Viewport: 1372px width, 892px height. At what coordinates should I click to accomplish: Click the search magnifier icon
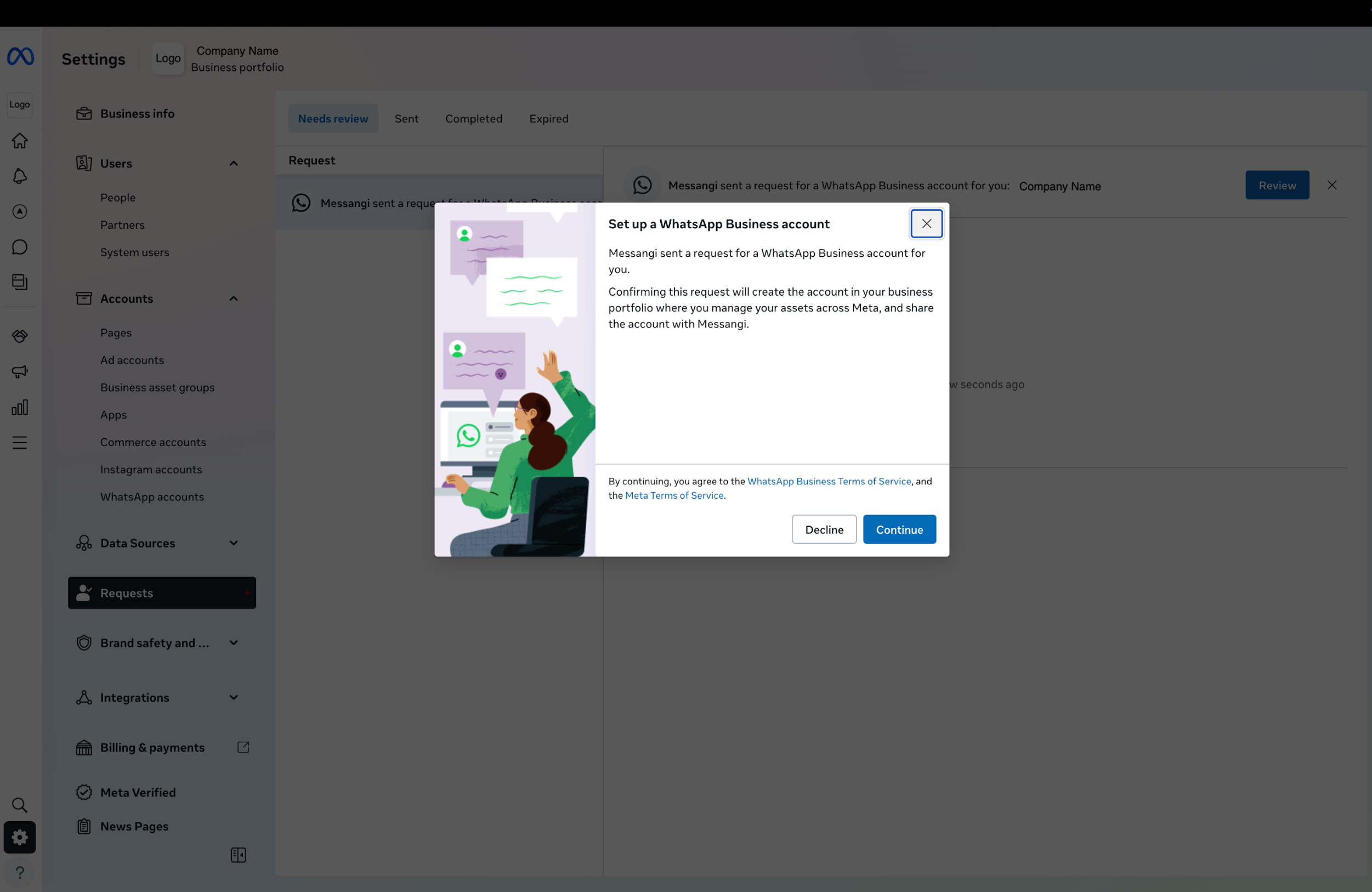pos(20,805)
